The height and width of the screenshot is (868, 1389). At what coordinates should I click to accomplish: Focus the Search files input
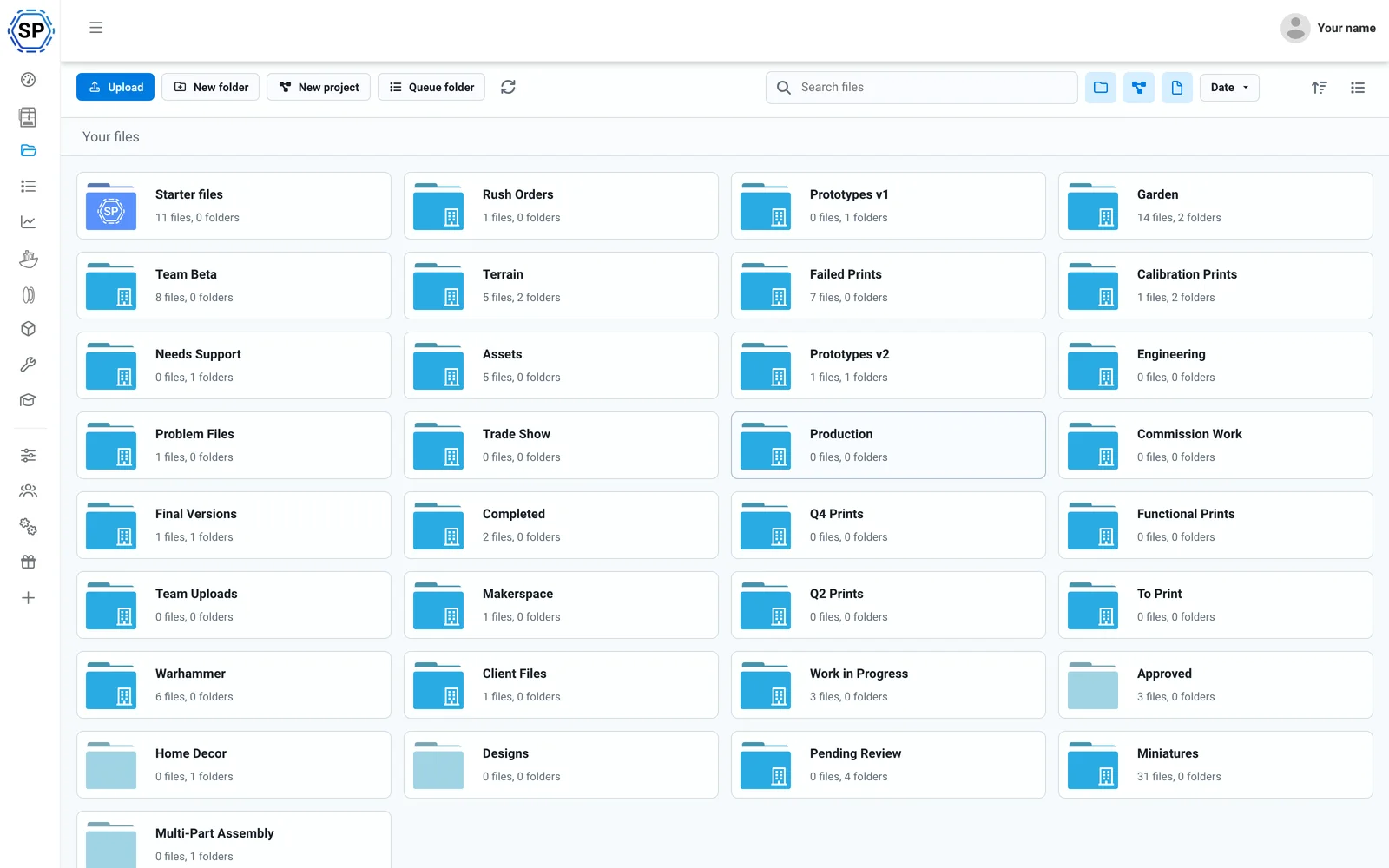tap(922, 88)
